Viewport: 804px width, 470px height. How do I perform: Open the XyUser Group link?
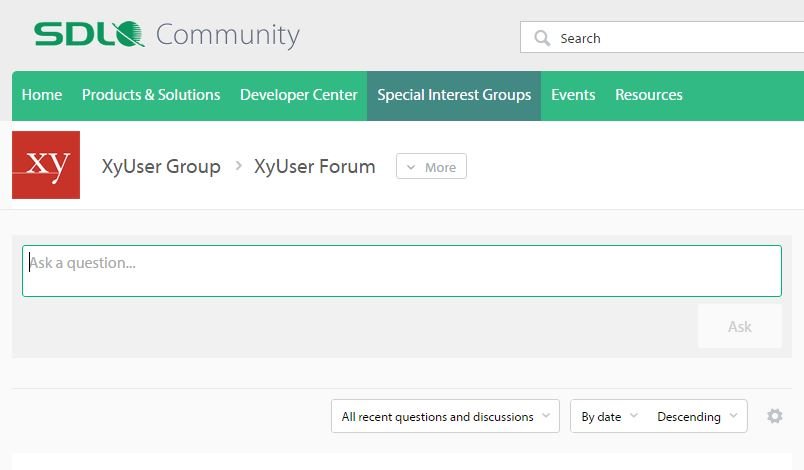(x=161, y=167)
